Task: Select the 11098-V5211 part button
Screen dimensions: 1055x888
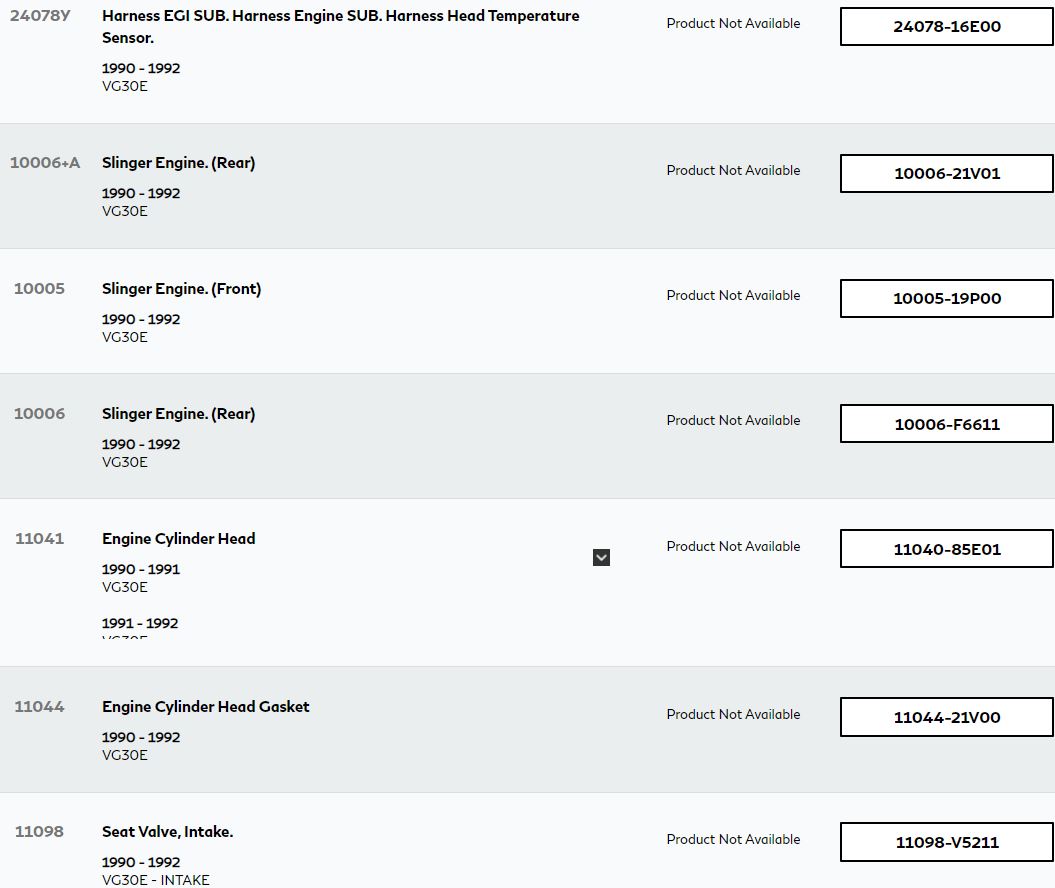Action: tap(946, 842)
